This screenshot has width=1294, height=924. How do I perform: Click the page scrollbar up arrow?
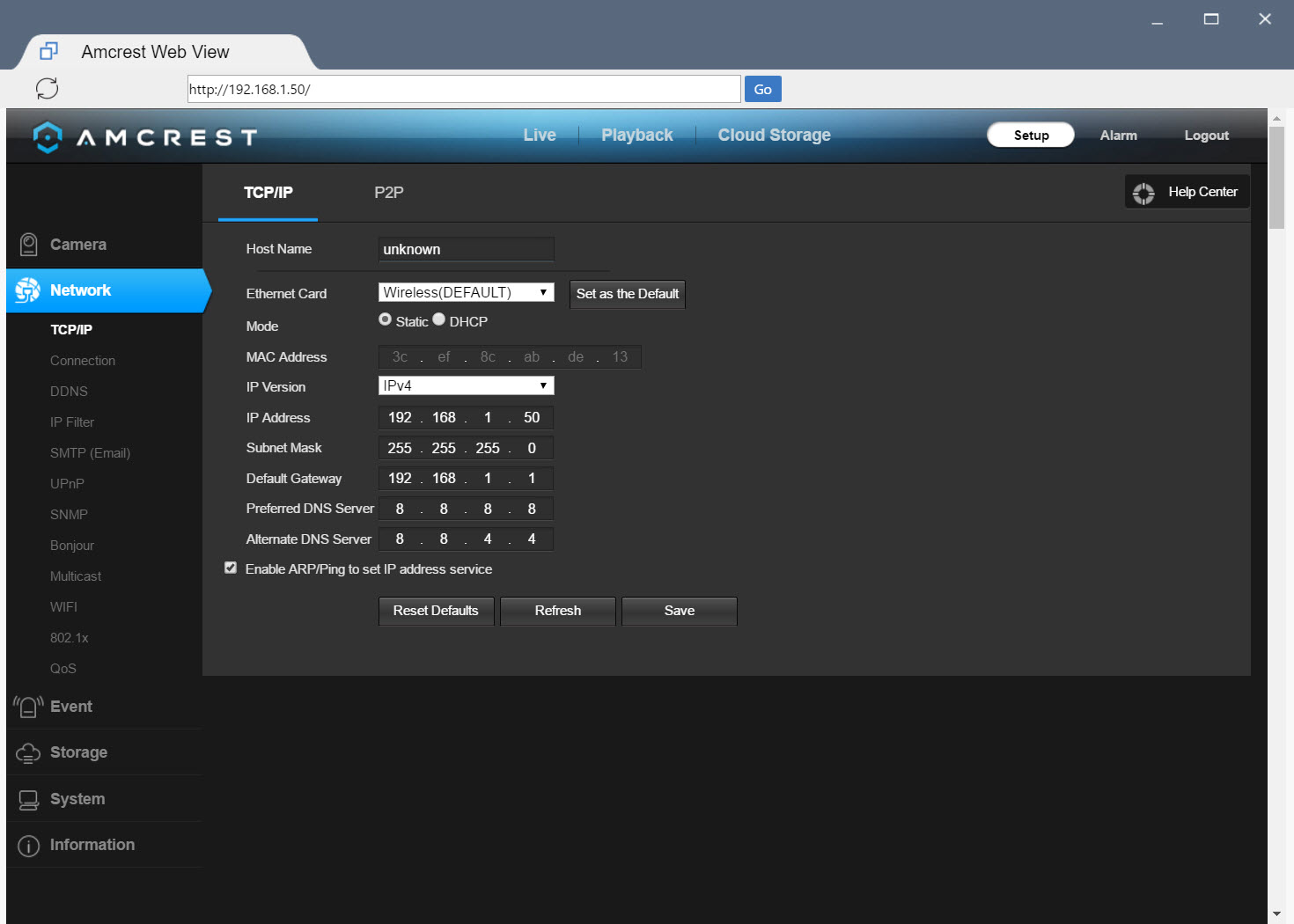1276,117
